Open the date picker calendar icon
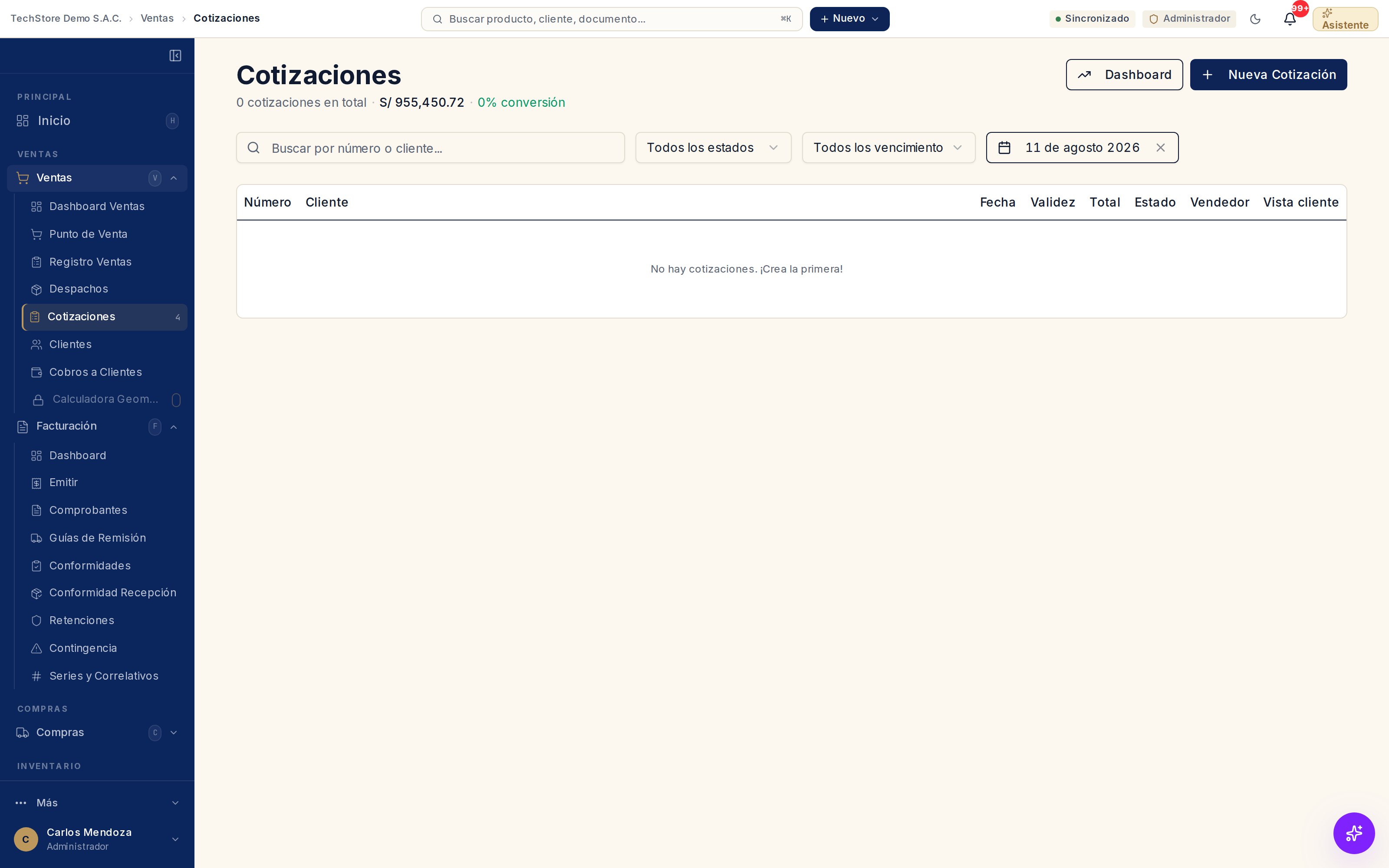1389x868 pixels. coord(1004,148)
